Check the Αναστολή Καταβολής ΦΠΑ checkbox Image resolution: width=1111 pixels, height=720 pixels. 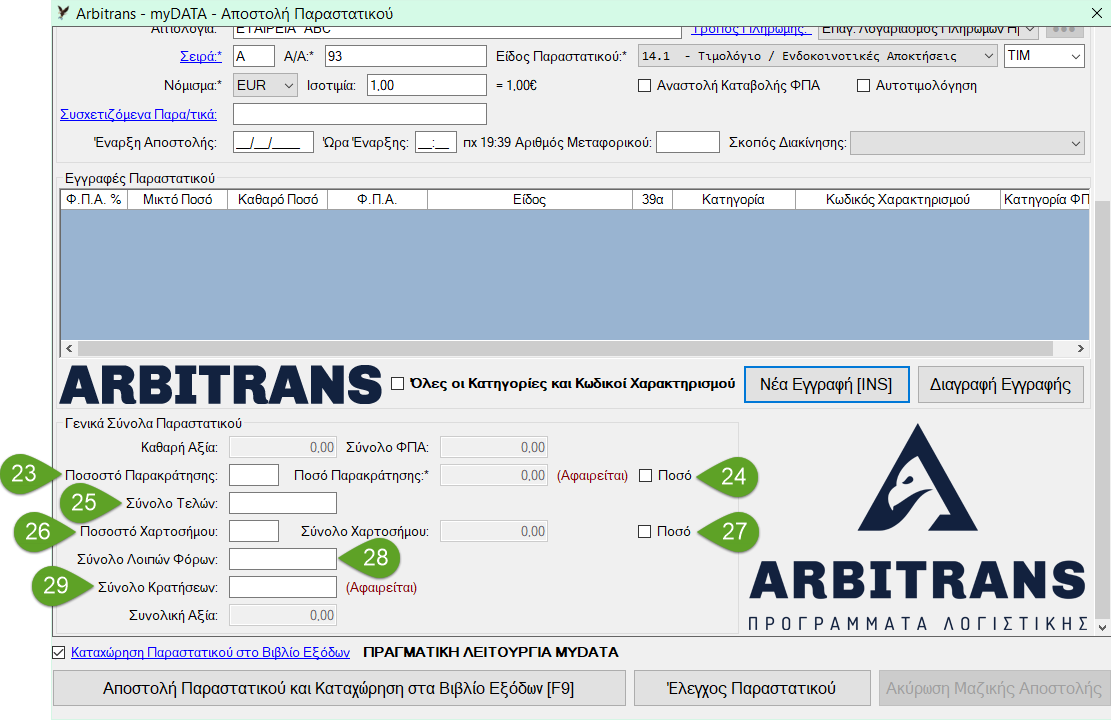(644, 86)
